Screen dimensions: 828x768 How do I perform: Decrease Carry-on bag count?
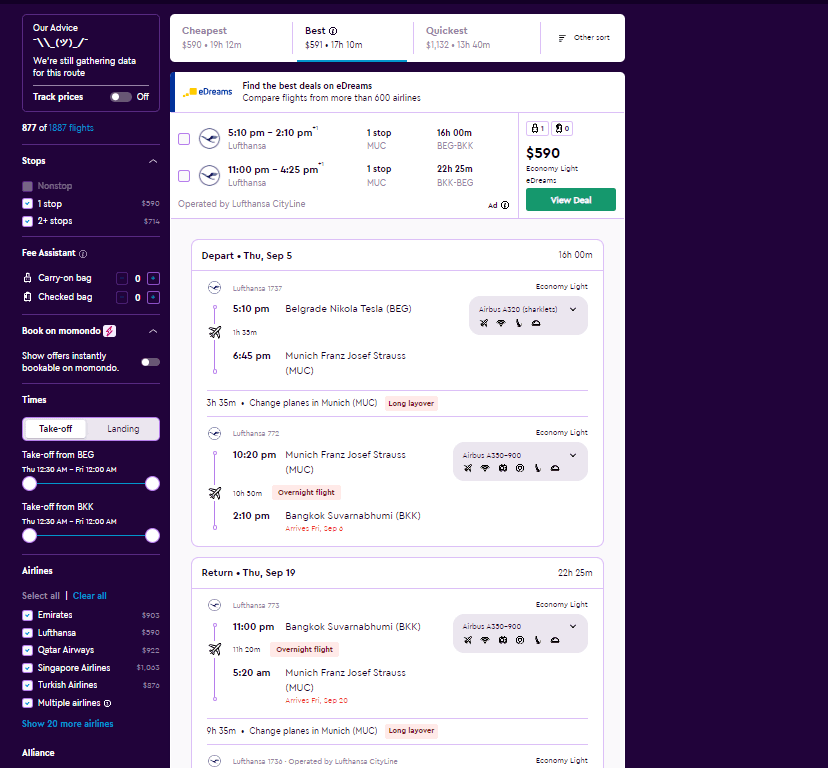(122, 278)
